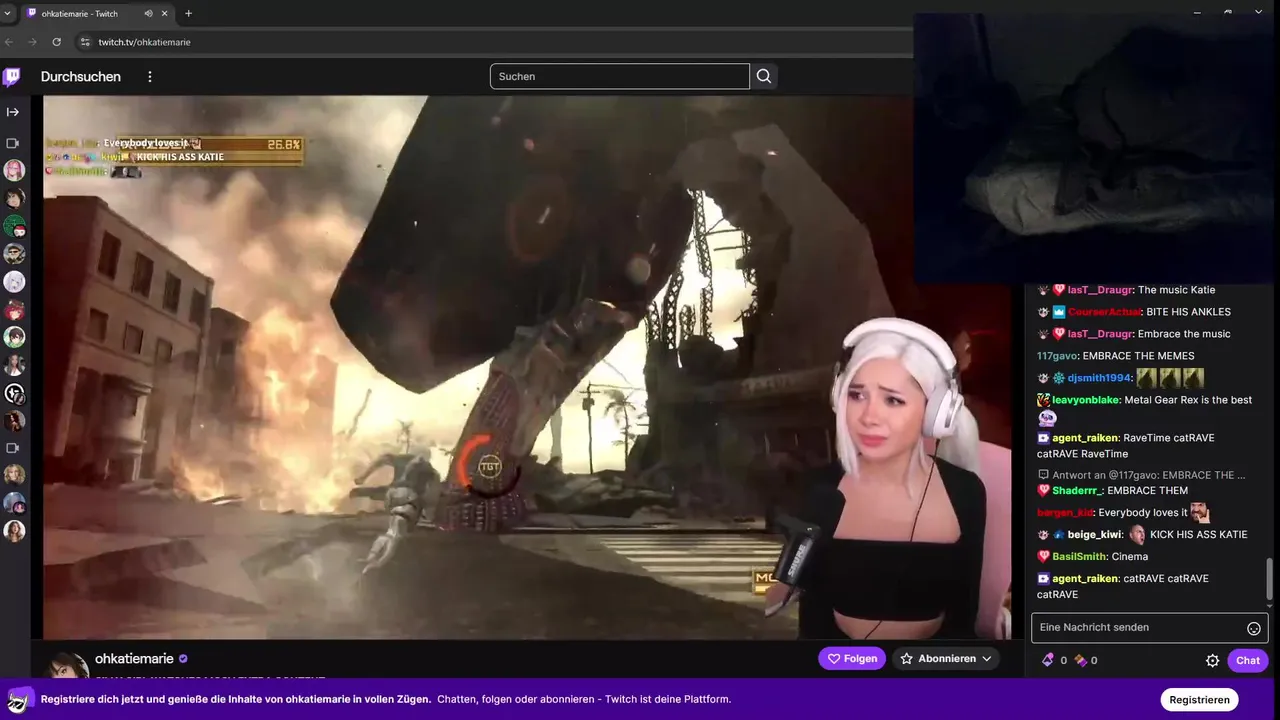Click the verified badge next to ohkatiemarie

click(x=183, y=659)
